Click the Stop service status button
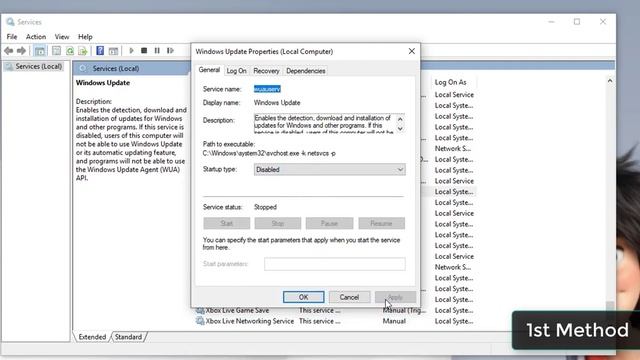Screen dimensions: 640x360 [278, 223]
